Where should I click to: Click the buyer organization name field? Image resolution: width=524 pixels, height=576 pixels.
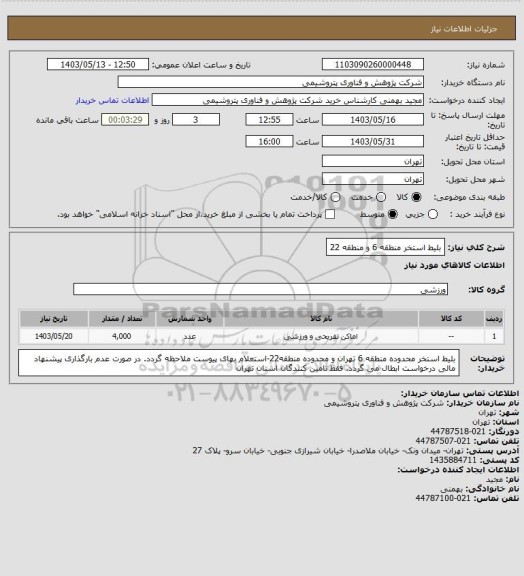pos(270,82)
